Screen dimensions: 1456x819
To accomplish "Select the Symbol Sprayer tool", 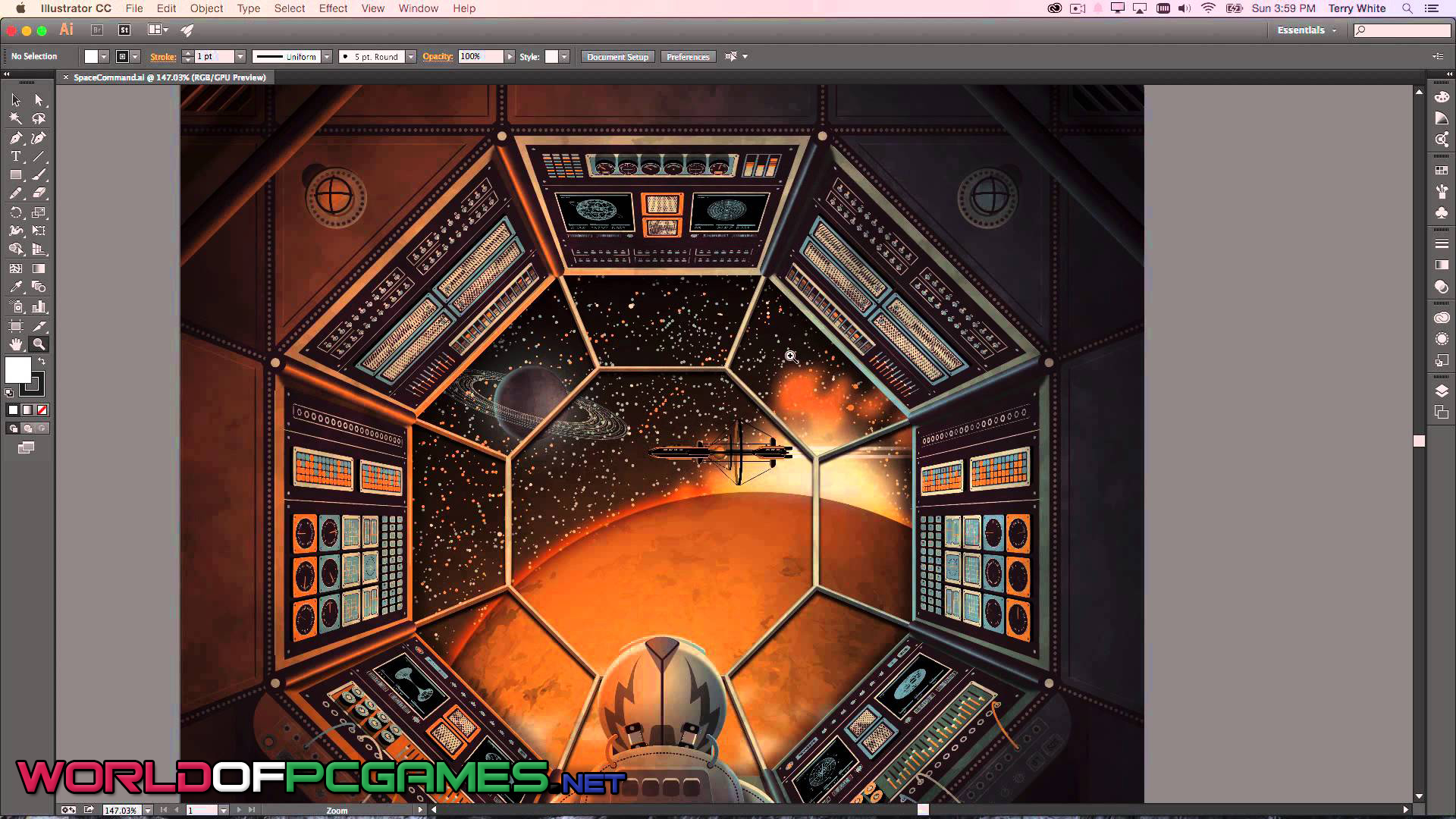I will click(16, 306).
